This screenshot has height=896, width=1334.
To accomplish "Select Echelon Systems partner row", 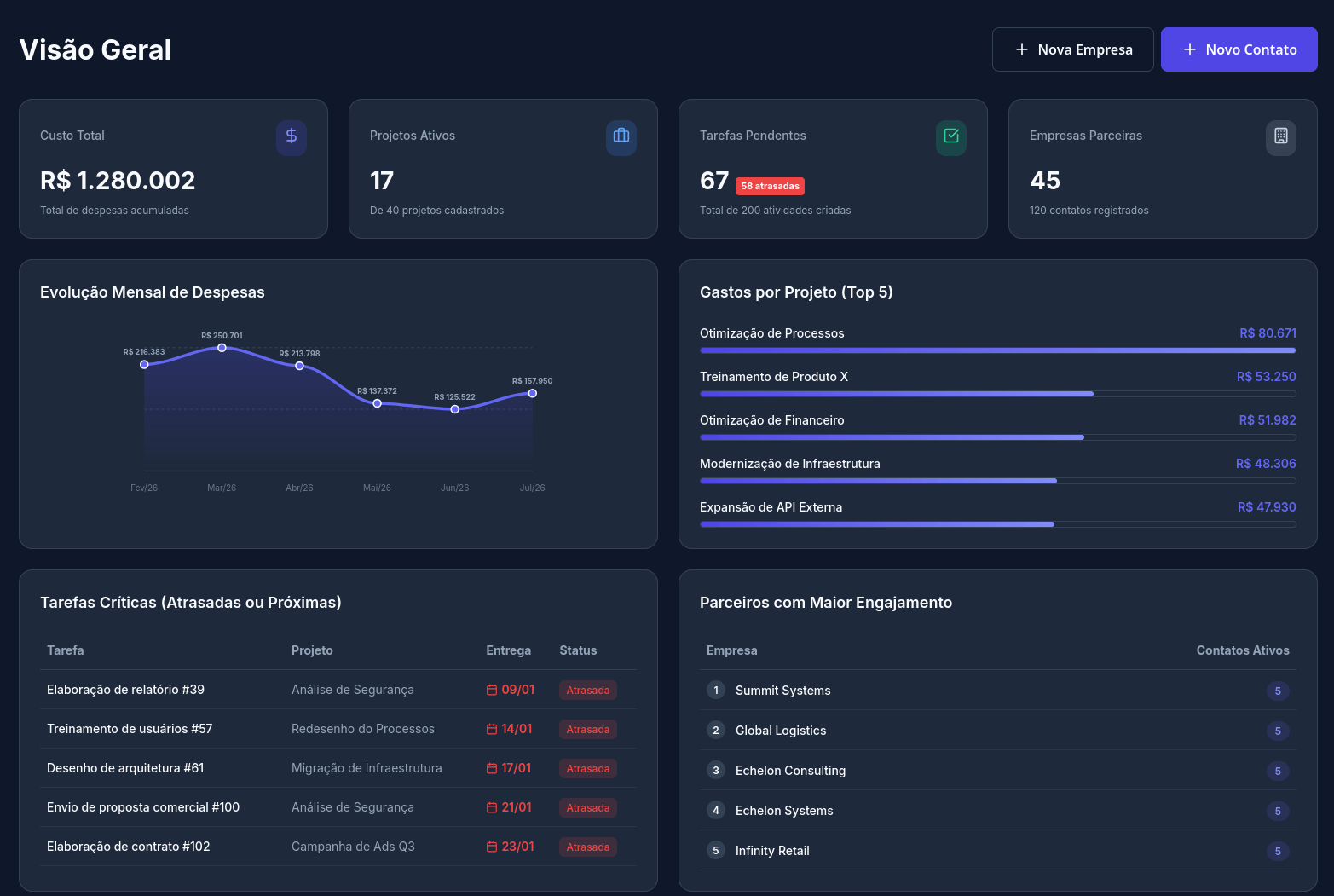I will tap(997, 810).
